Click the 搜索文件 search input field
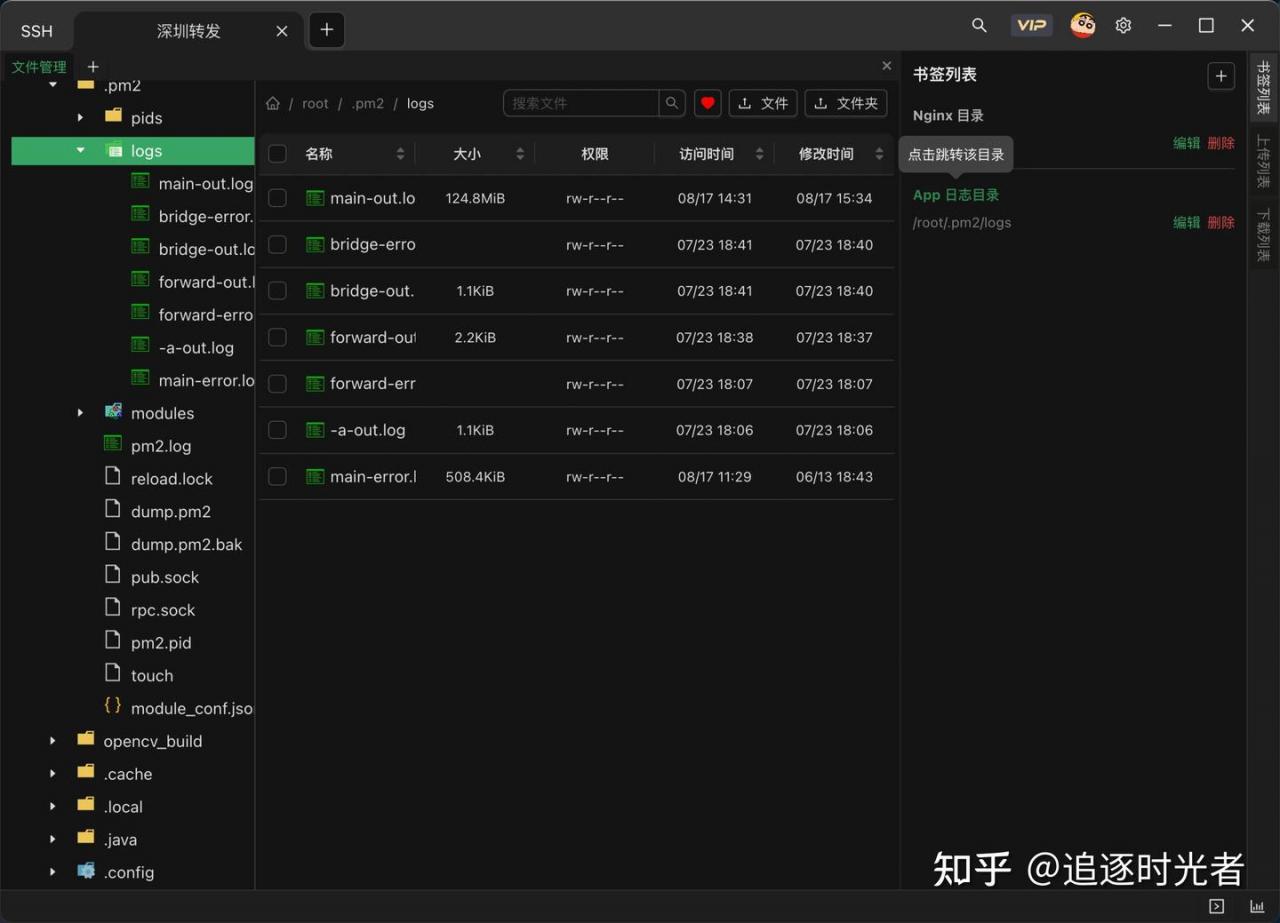This screenshot has width=1280, height=923. click(x=582, y=103)
